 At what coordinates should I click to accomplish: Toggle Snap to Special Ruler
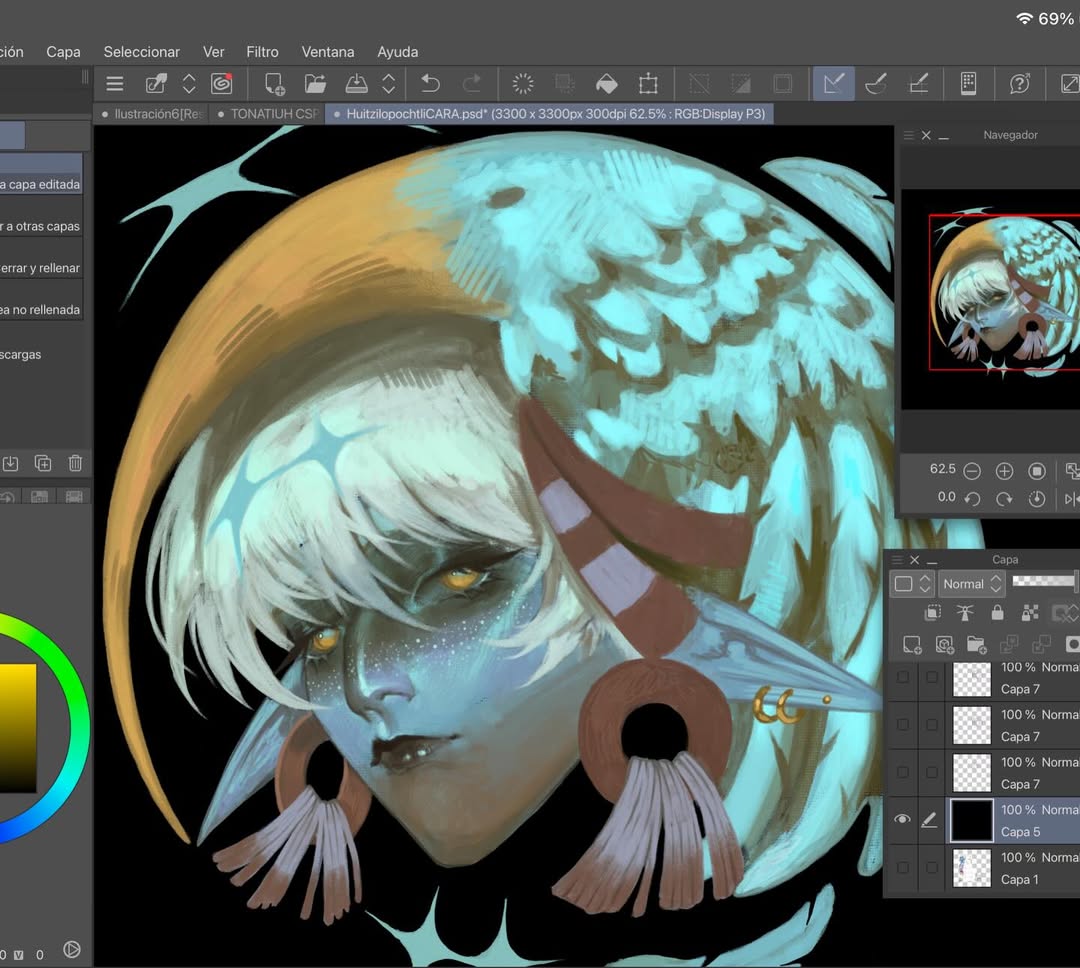[875, 84]
